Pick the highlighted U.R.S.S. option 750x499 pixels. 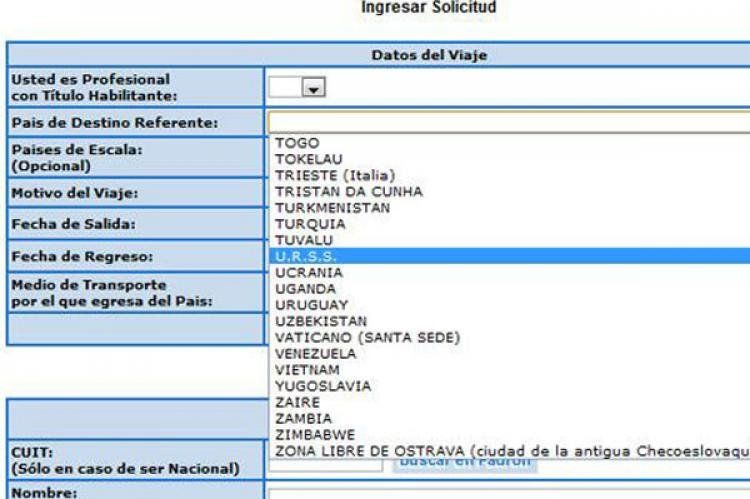point(510,256)
